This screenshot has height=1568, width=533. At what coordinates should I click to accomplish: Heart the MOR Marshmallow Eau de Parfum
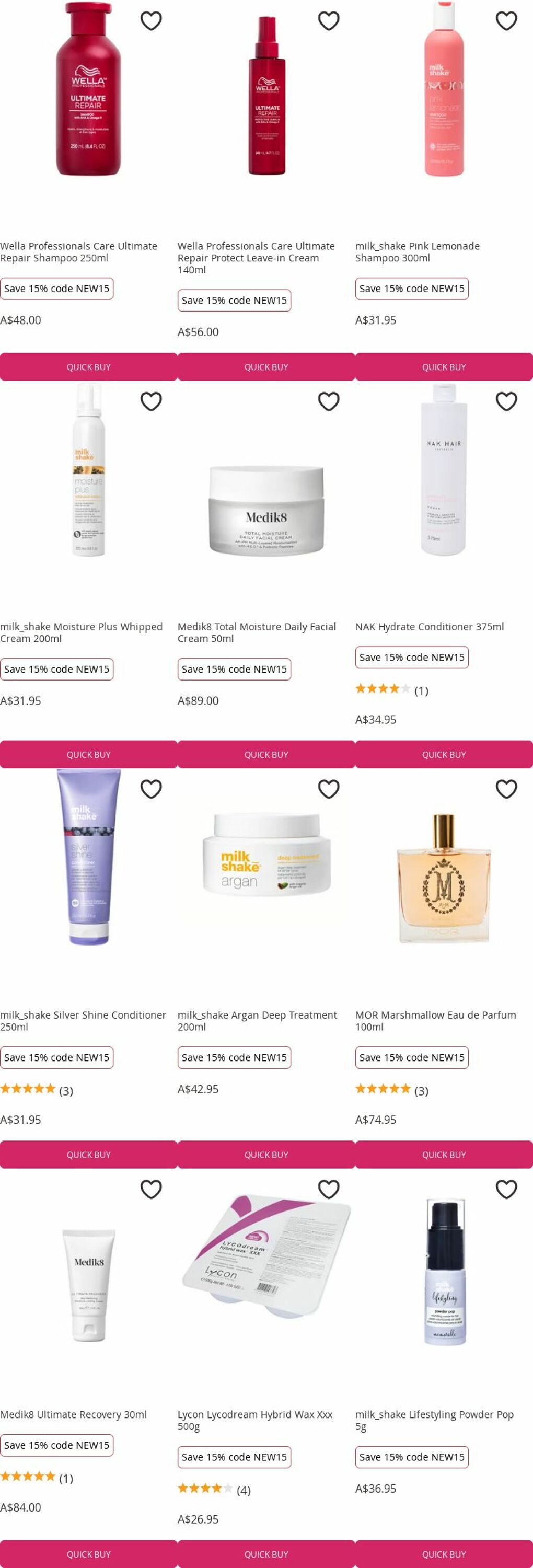point(506,789)
